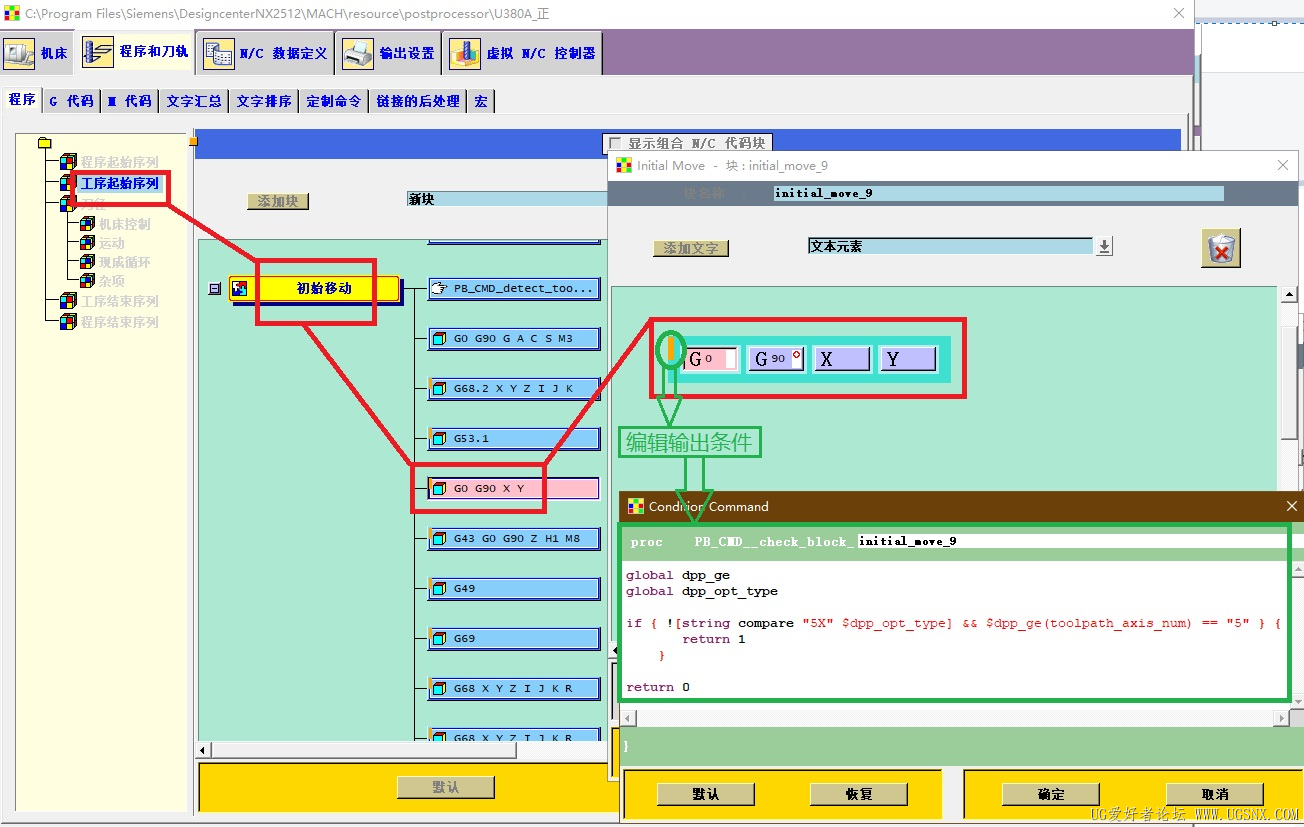Click the 机床 tab's machine icon
1304x827 pixels.
click(x=19, y=52)
